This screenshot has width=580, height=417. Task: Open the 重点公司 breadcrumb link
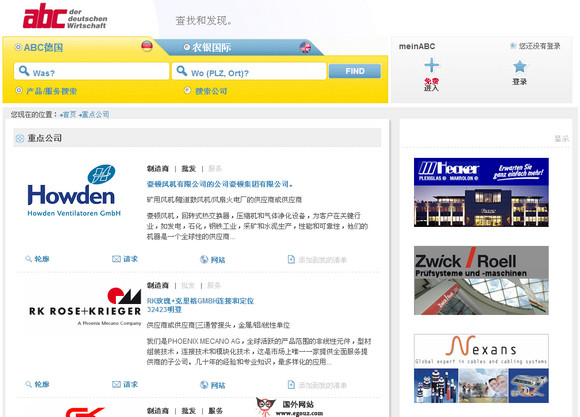(94, 115)
